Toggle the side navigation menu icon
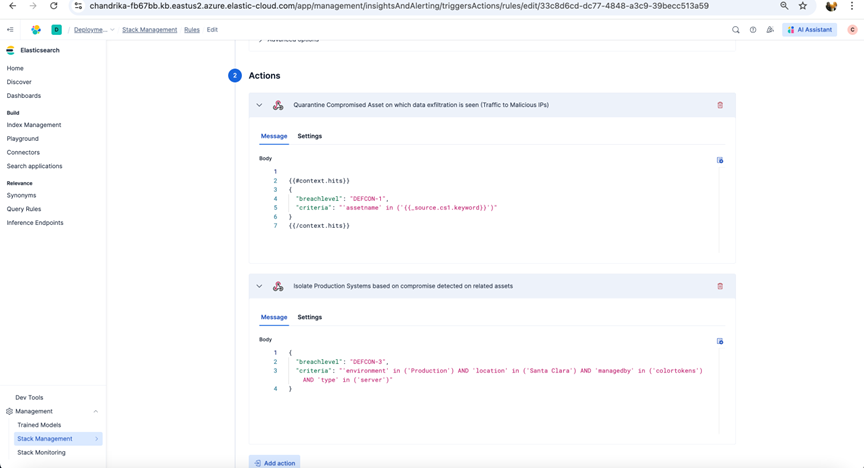Image resolution: width=864 pixels, height=468 pixels. pos(11,30)
